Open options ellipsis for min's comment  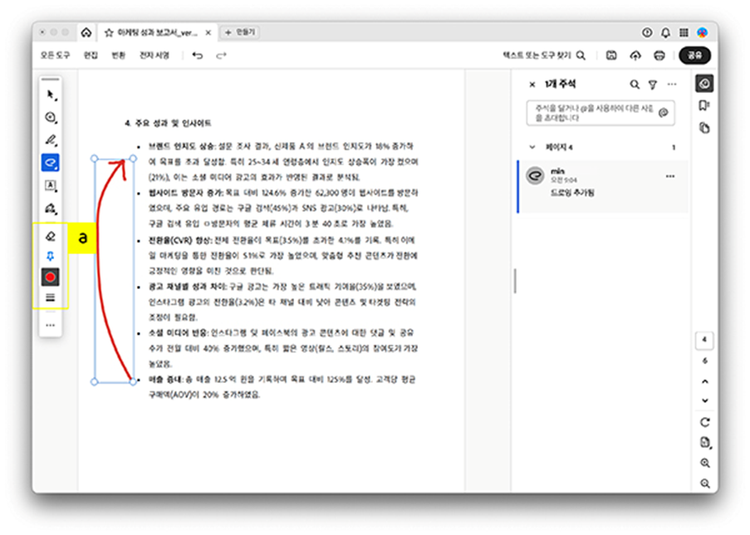pyautogui.click(x=670, y=176)
